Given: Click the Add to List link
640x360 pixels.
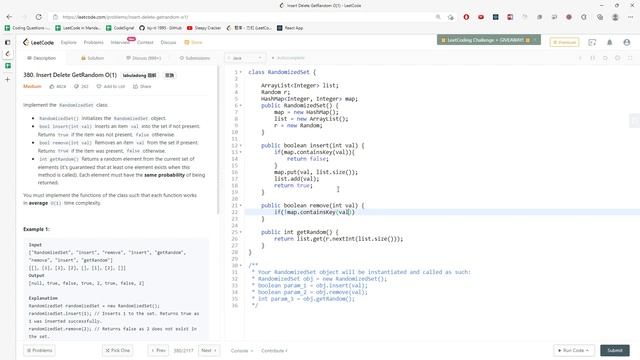Looking at the screenshot, I should pos(111,87).
